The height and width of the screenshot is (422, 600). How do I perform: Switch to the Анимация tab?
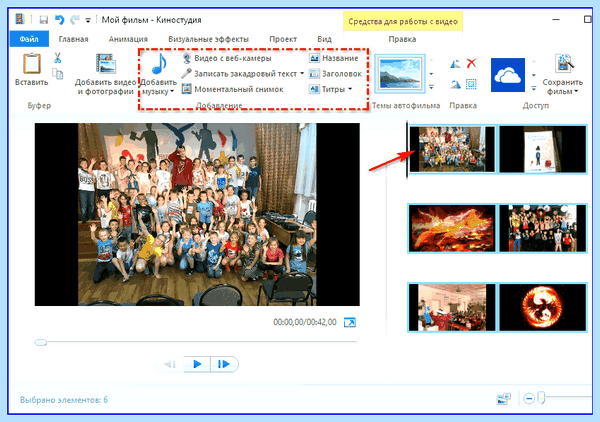(x=128, y=39)
